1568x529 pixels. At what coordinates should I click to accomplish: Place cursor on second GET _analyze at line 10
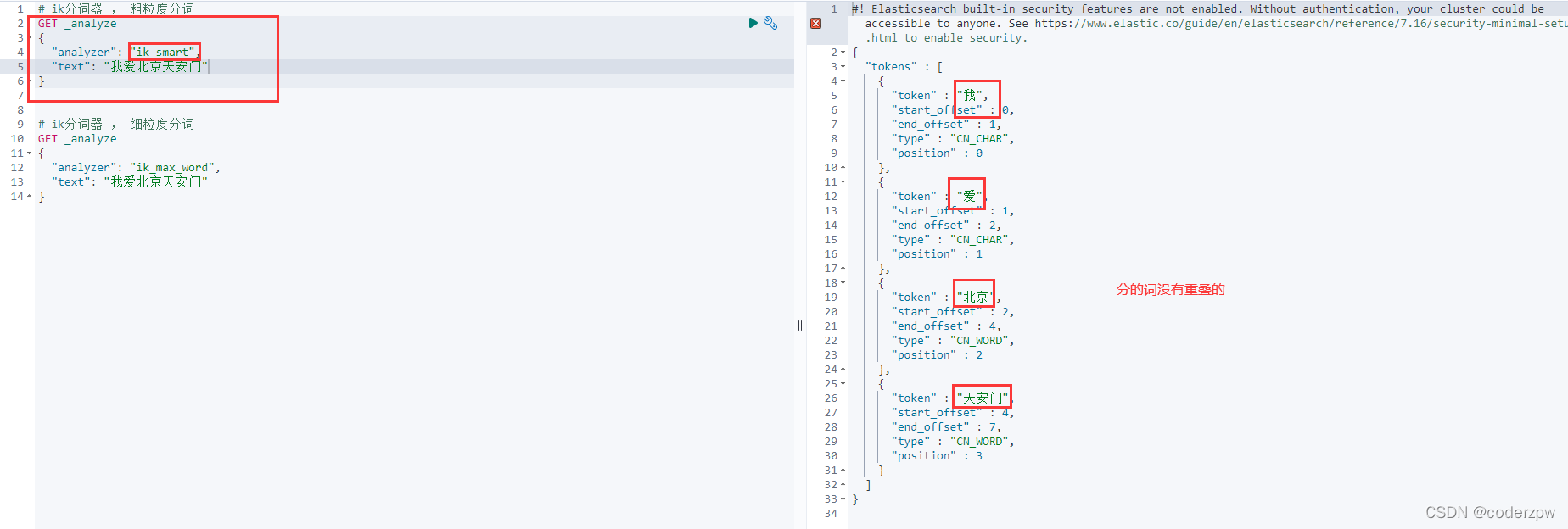point(77,139)
